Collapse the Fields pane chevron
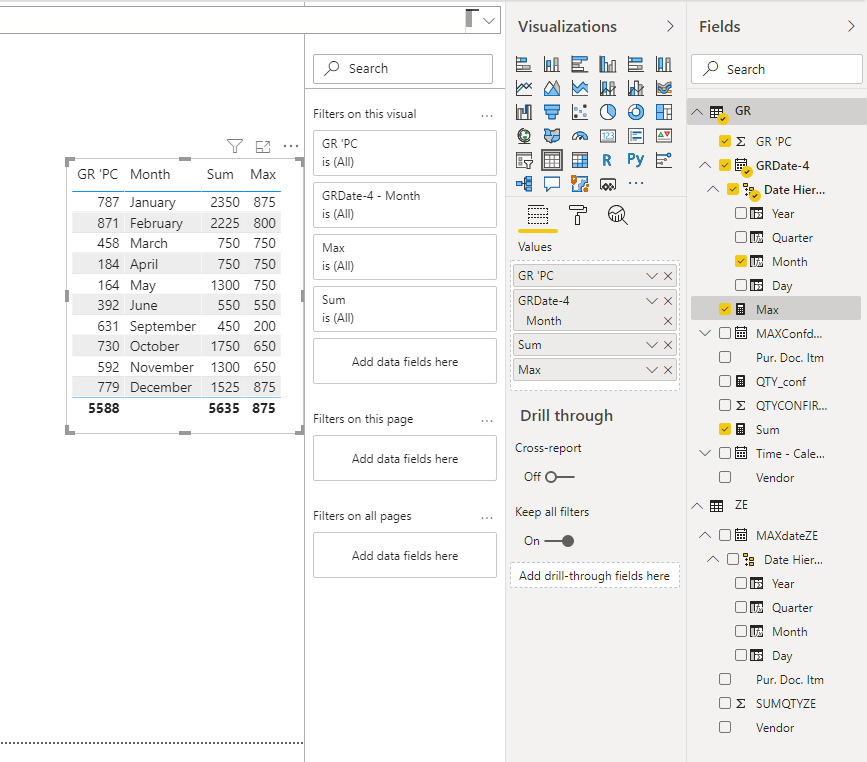Image resolution: width=867 pixels, height=762 pixels. (851, 27)
